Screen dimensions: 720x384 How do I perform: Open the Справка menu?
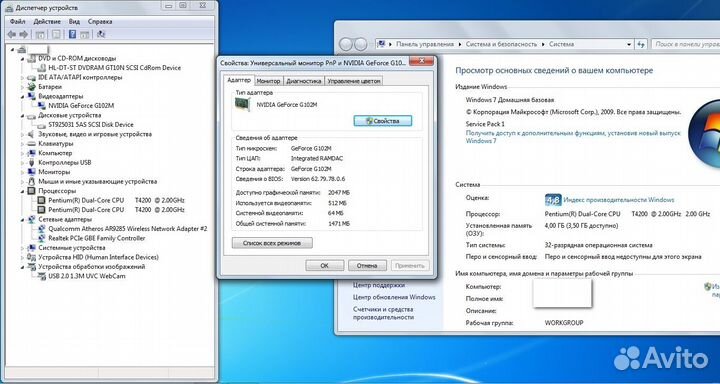(100, 22)
